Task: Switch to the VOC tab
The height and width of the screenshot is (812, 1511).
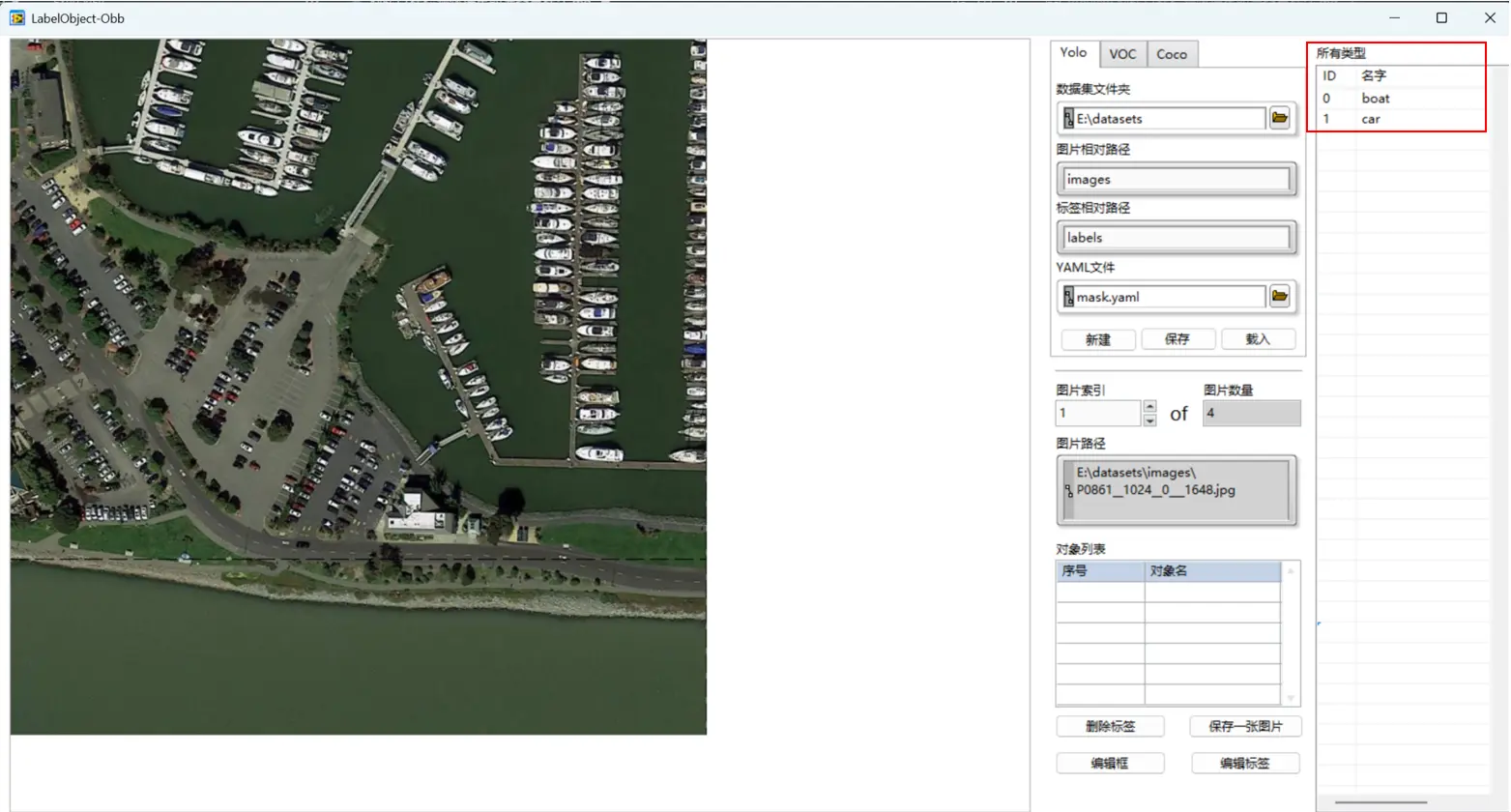Action: click(x=1122, y=54)
